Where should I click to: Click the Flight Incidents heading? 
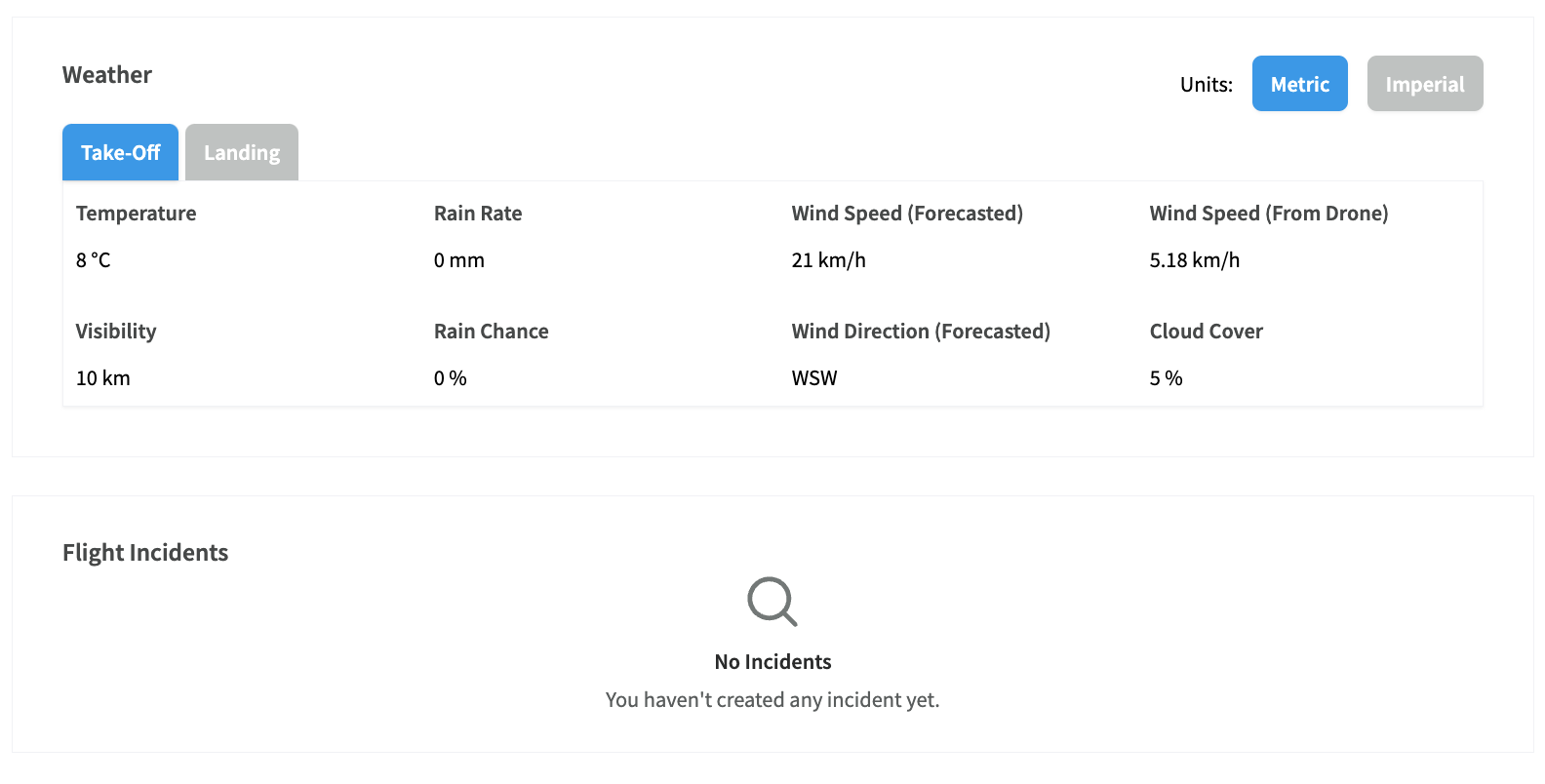click(x=145, y=553)
